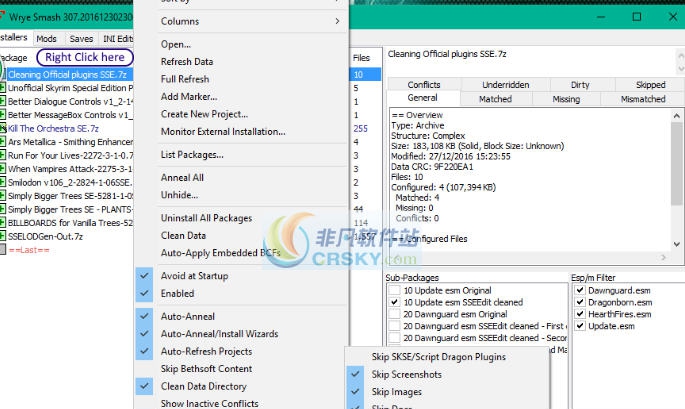
Task: Choose Add Marker... menu item
Action: (241, 97)
